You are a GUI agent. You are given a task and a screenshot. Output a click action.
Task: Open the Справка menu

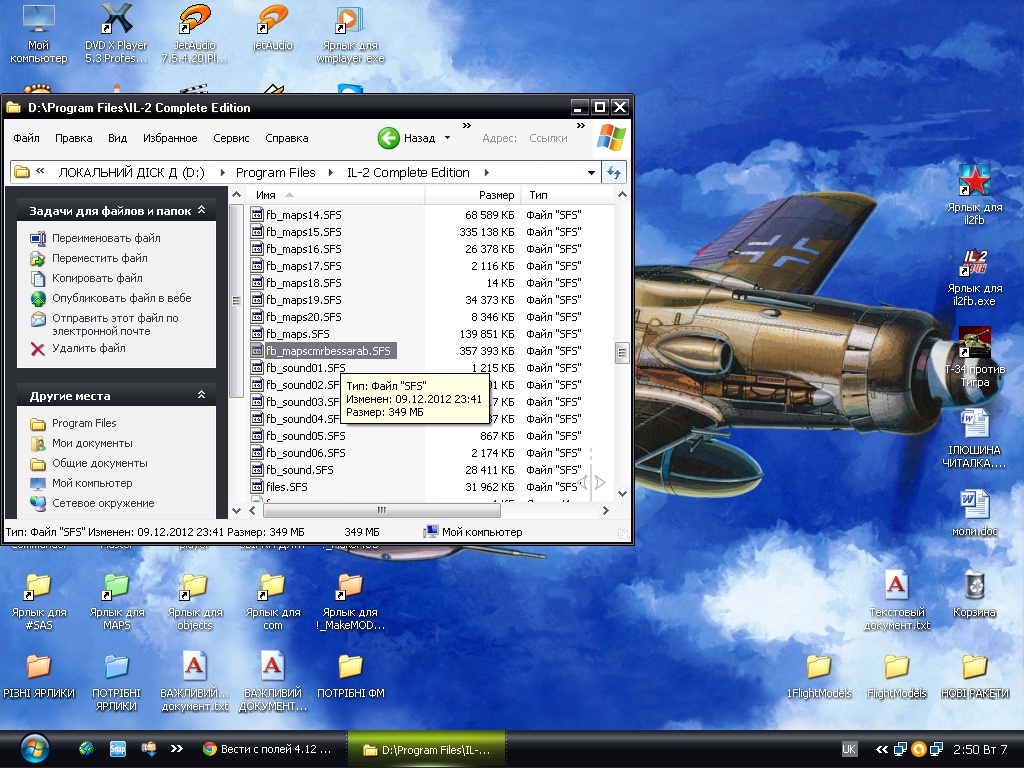click(x=287, y=138)
